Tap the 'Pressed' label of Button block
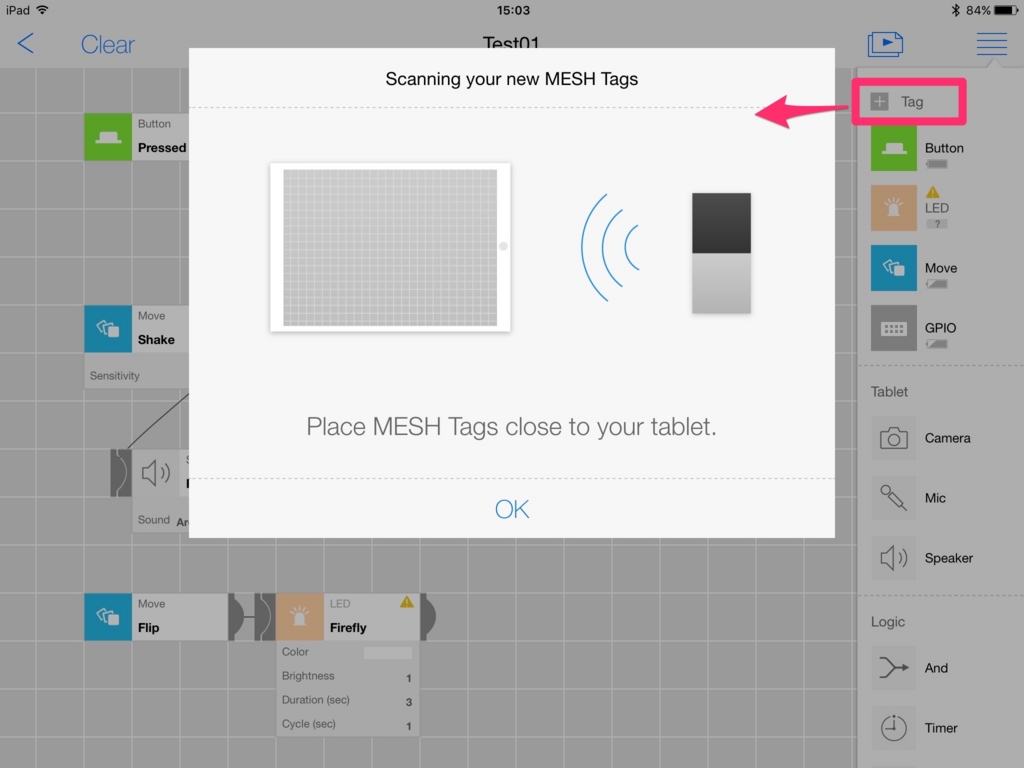Image resolution: width=1024 pixels, height=768 pixels. coord(162,148)
